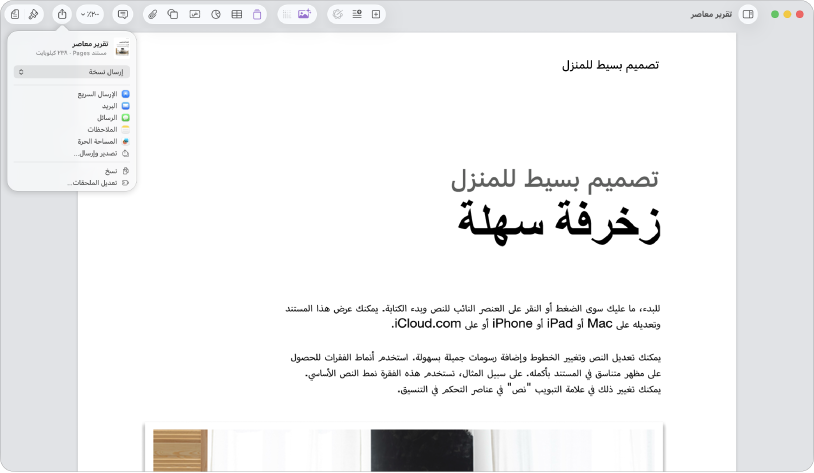814x473 pixels.
Task: Click the lines with badge toolbar icon
Action: 357,15
